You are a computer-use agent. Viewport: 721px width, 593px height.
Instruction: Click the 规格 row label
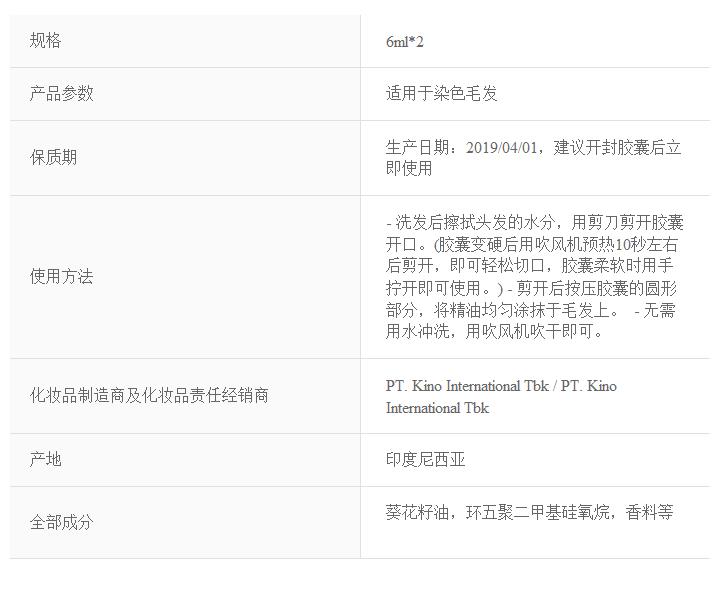pos(46,41)
